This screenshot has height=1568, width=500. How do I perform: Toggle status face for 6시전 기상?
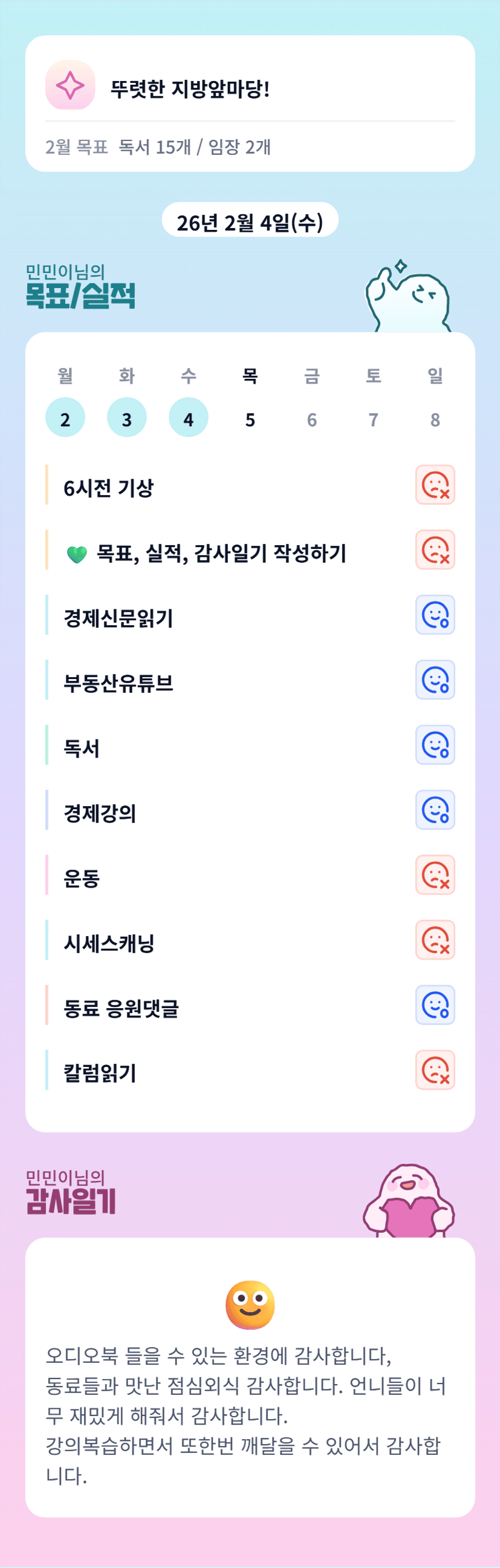coord(435,485)
